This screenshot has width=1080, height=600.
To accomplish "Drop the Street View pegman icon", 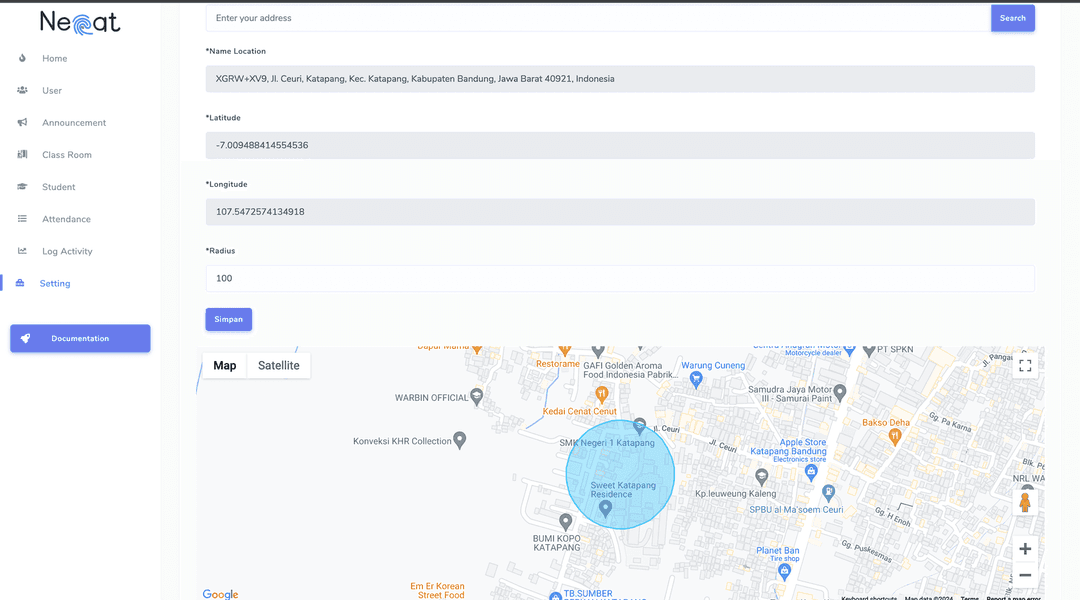I will click(1024, 502).
